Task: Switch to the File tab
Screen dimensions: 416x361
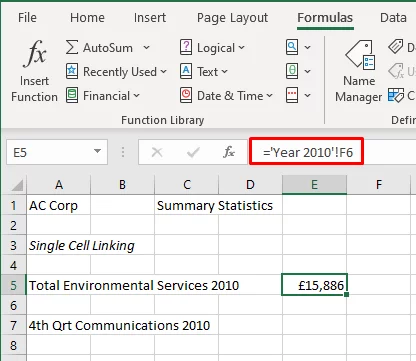Action: click(x=27, y=18)
